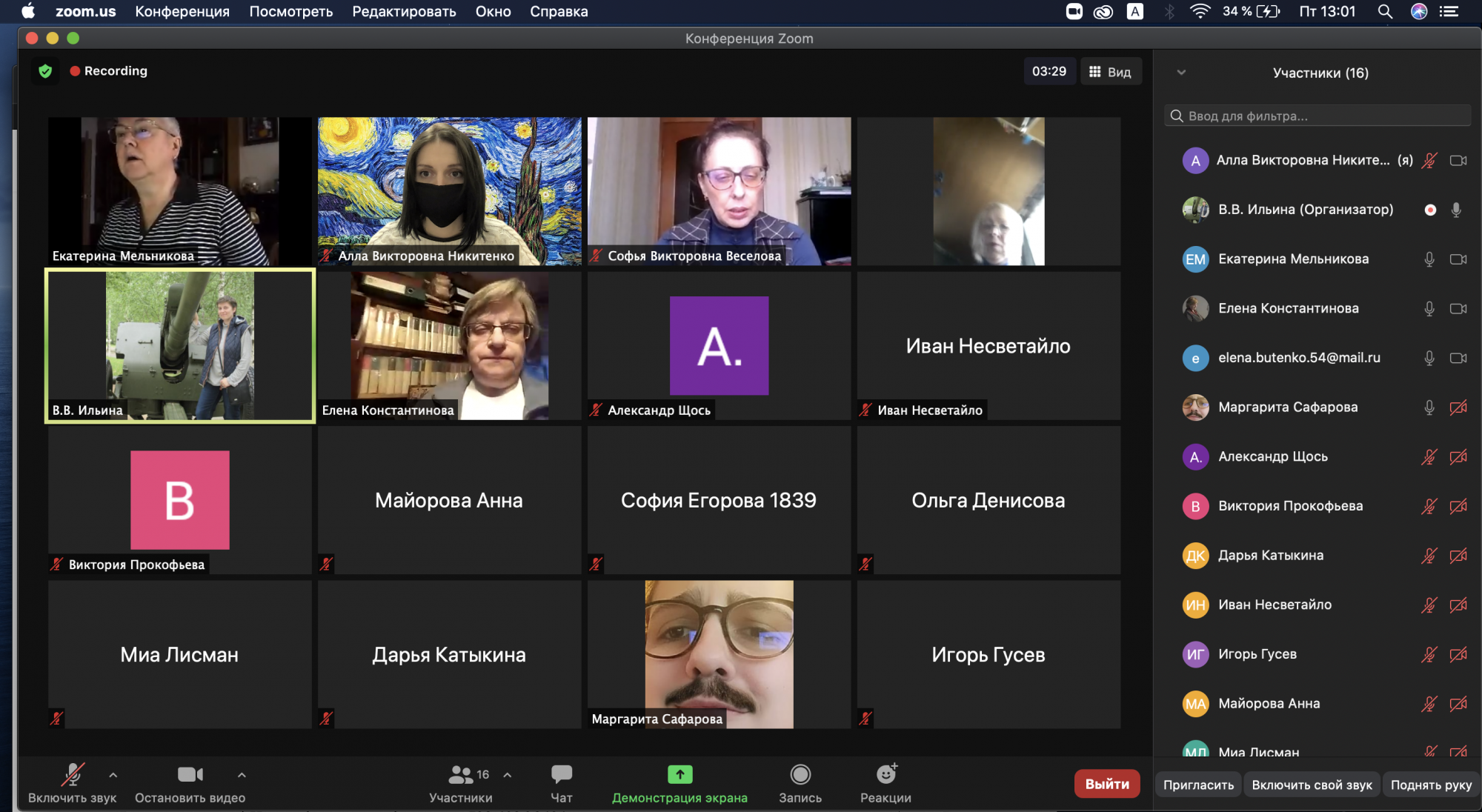This screenshot has height=812, width=1482.
Task: Open Notification Center list icon
Action: (x=1449, y=11)
